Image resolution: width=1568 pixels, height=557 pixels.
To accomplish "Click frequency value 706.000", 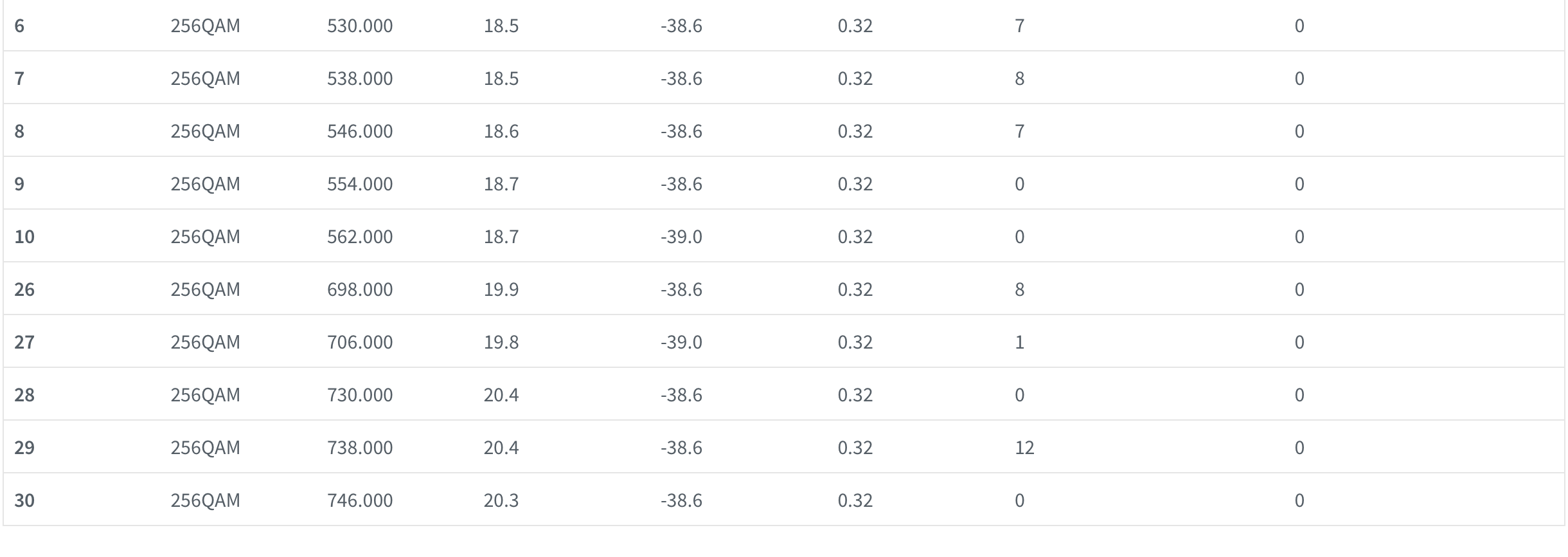I will (x=360, y=342).
